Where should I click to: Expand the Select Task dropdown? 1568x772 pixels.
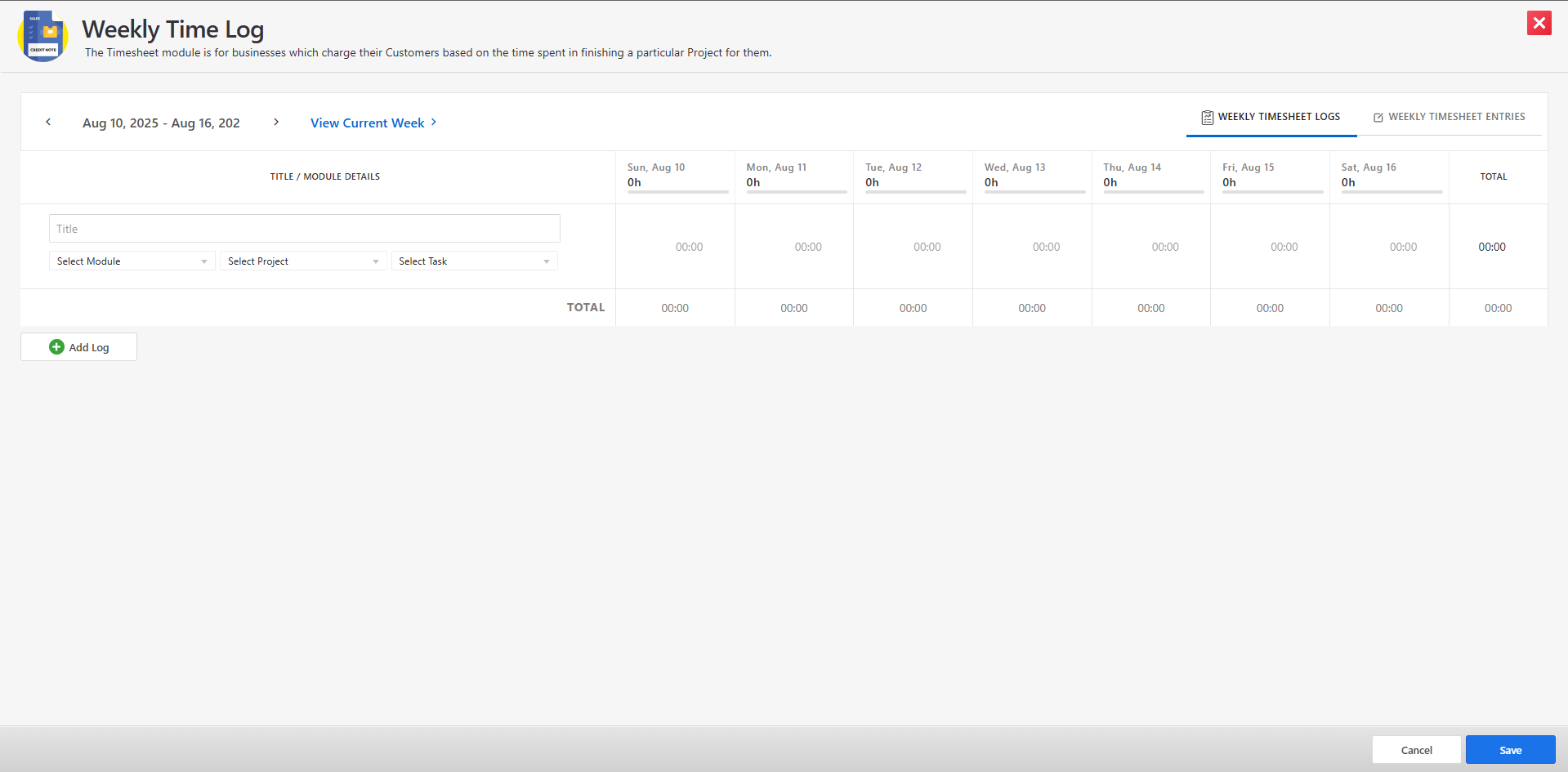pos(474,261)
